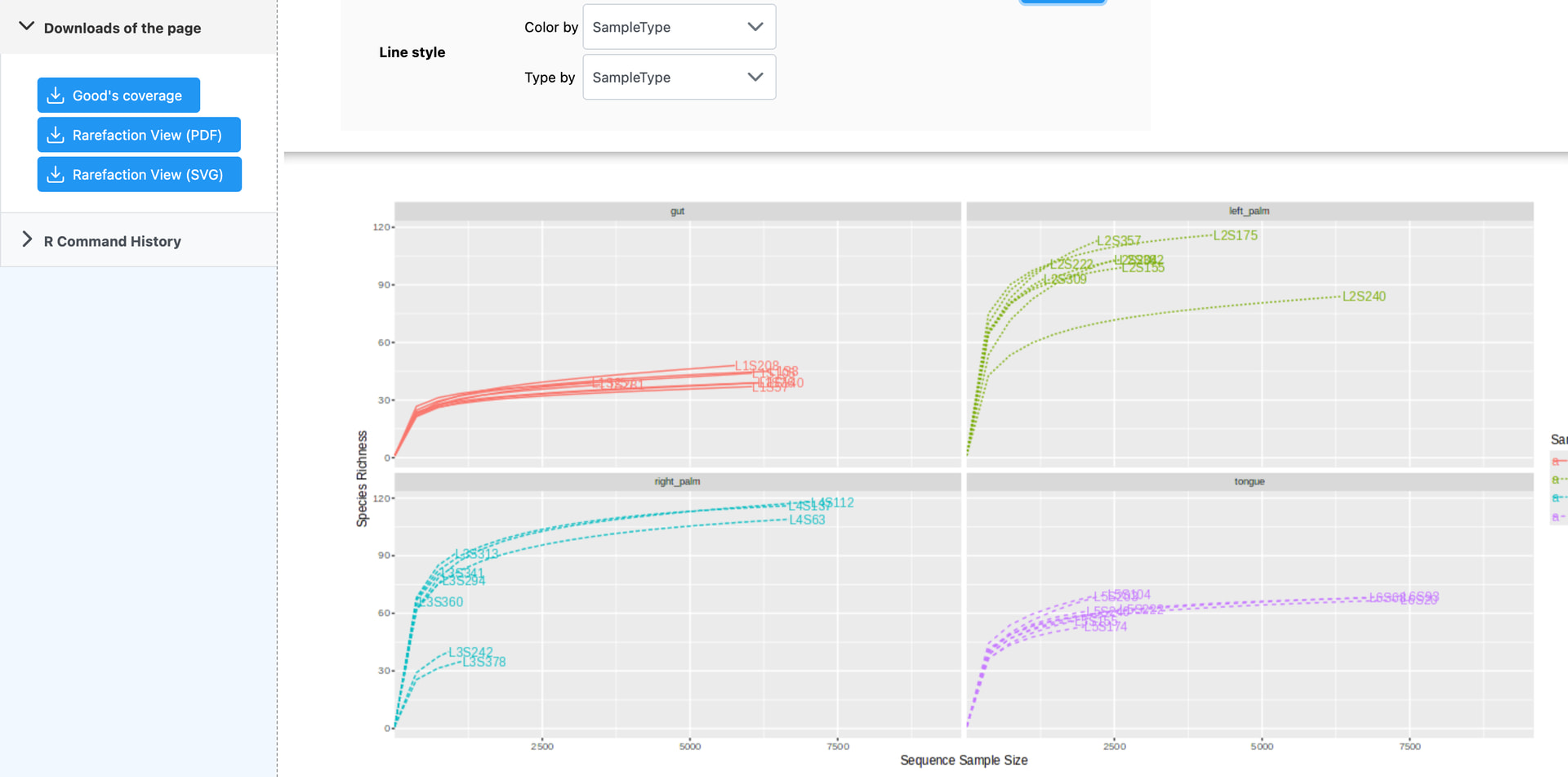Click the Color by dropdown arrow
The height and width of the screenshot is (777, 1568).
tap(755, 27)
